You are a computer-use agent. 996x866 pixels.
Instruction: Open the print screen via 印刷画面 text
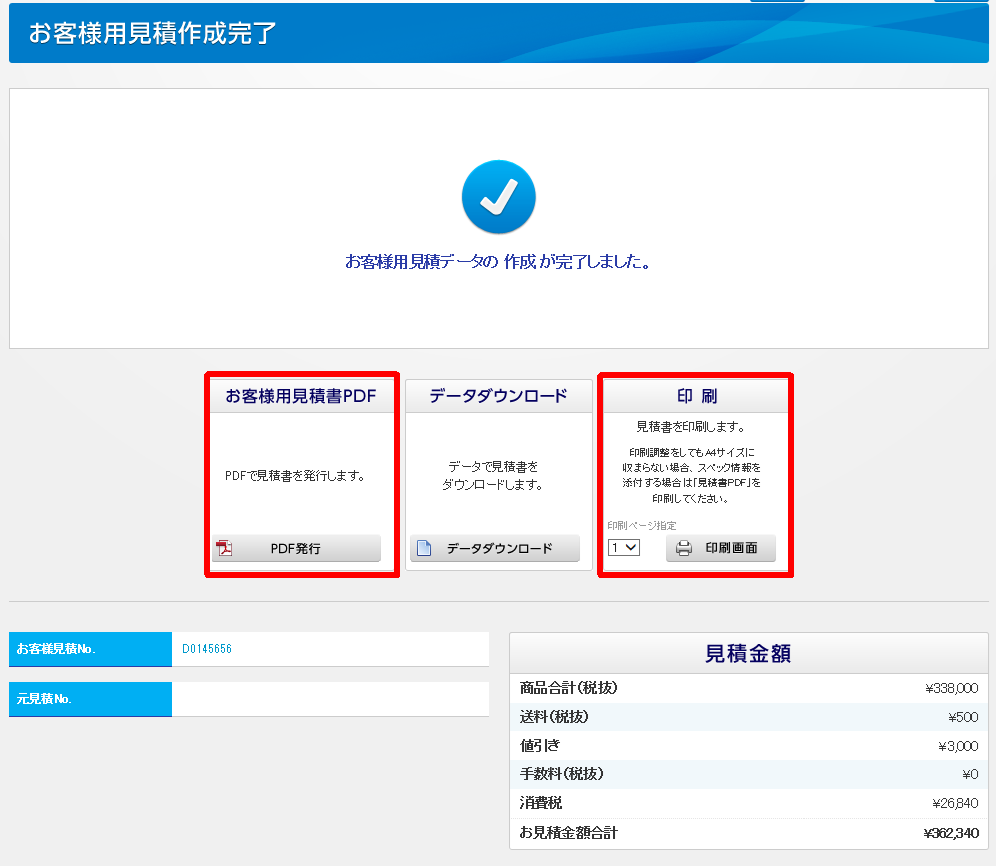(731, 548)
